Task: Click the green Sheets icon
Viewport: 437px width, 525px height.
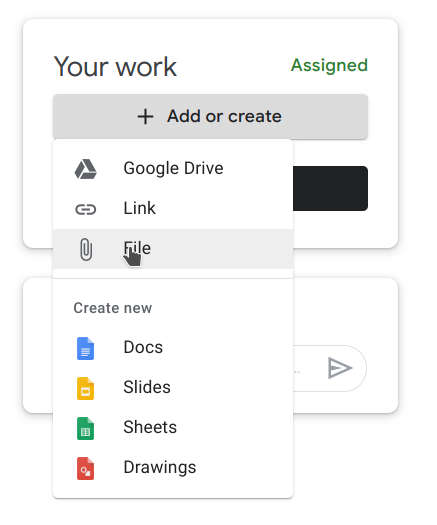Action: (x=85, y=428)
